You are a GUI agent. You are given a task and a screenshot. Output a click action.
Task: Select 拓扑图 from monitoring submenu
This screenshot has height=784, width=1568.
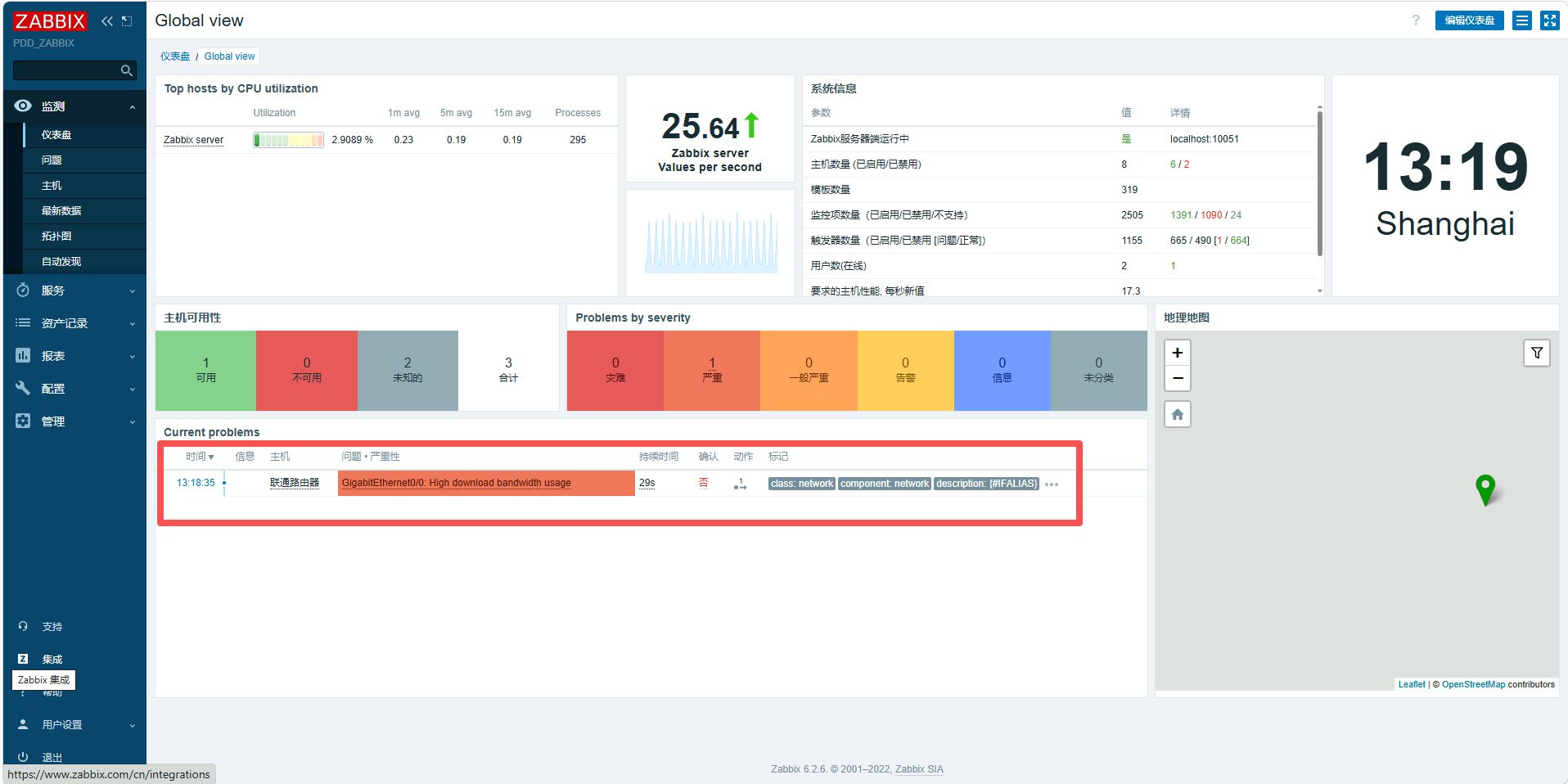(x=56, y=237)
